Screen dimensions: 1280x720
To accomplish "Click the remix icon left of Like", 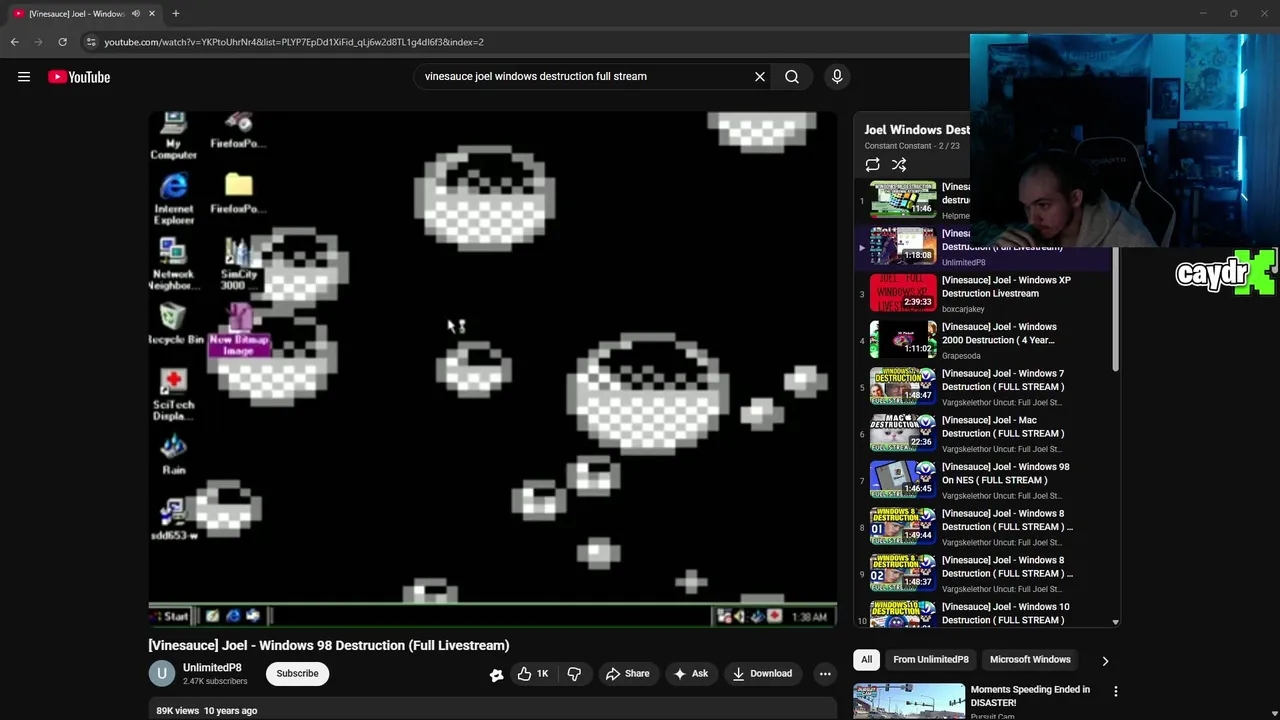I will (496, 675).
